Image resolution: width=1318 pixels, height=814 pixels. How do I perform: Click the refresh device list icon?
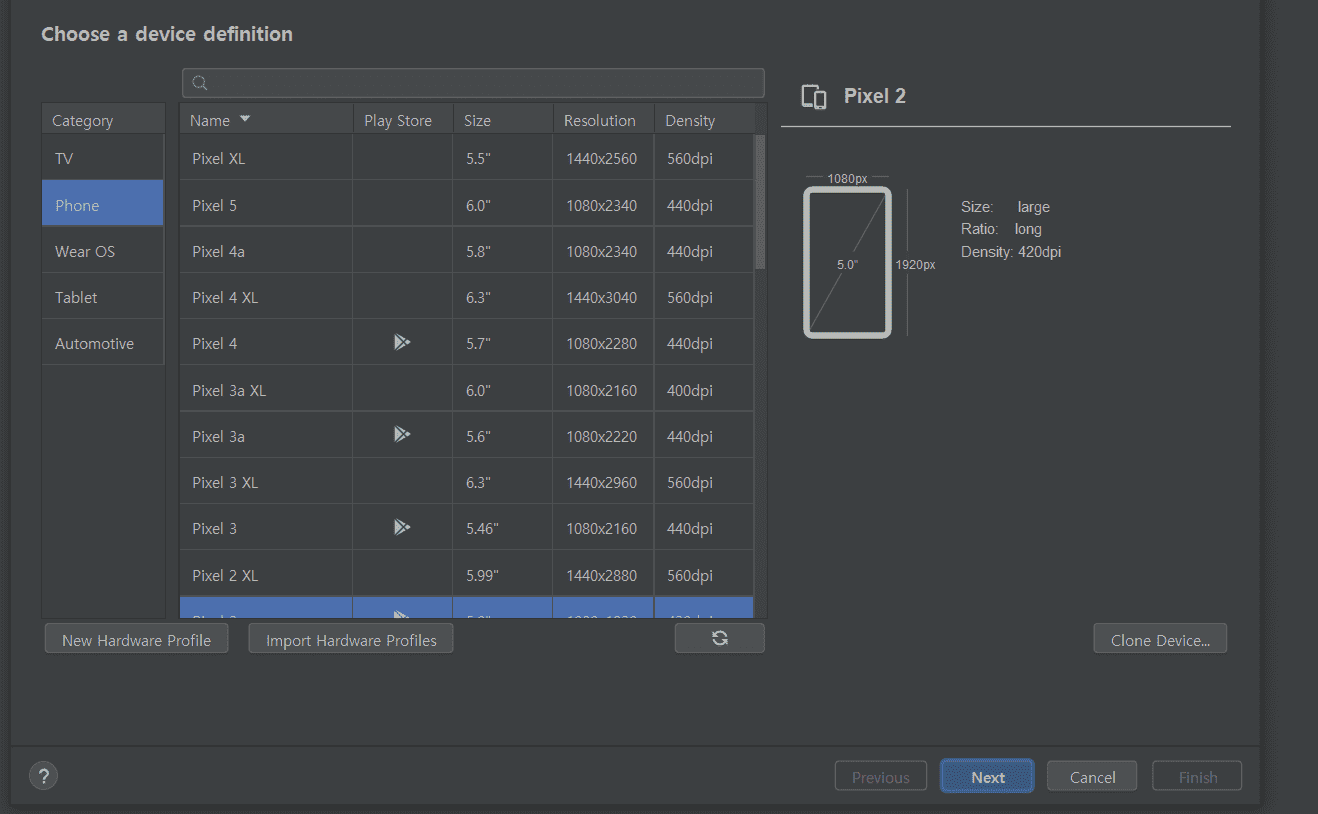pos(719,638)
